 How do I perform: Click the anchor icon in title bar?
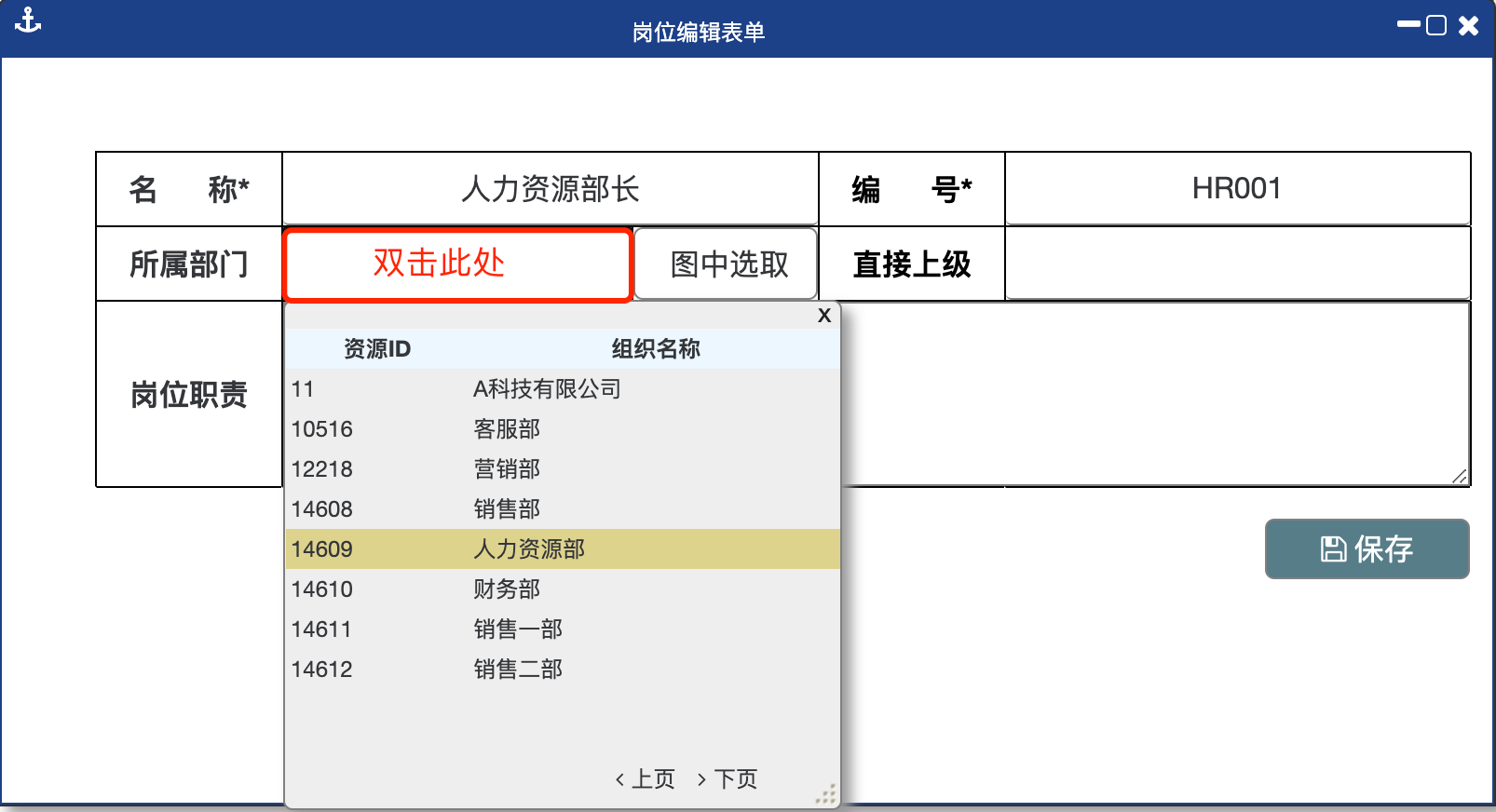coord(28,20)
